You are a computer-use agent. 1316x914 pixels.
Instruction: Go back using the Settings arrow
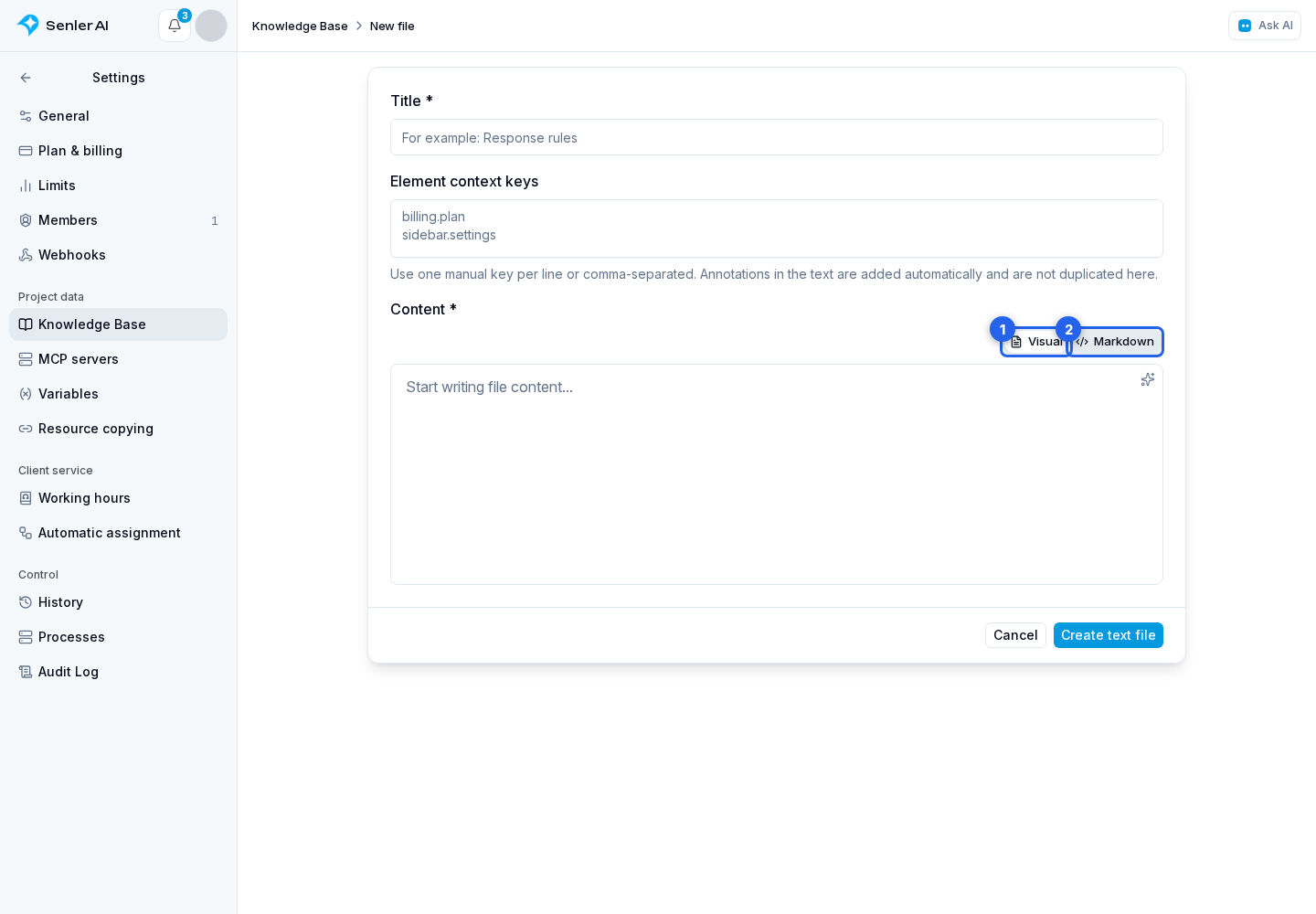[x=26, y=78]
